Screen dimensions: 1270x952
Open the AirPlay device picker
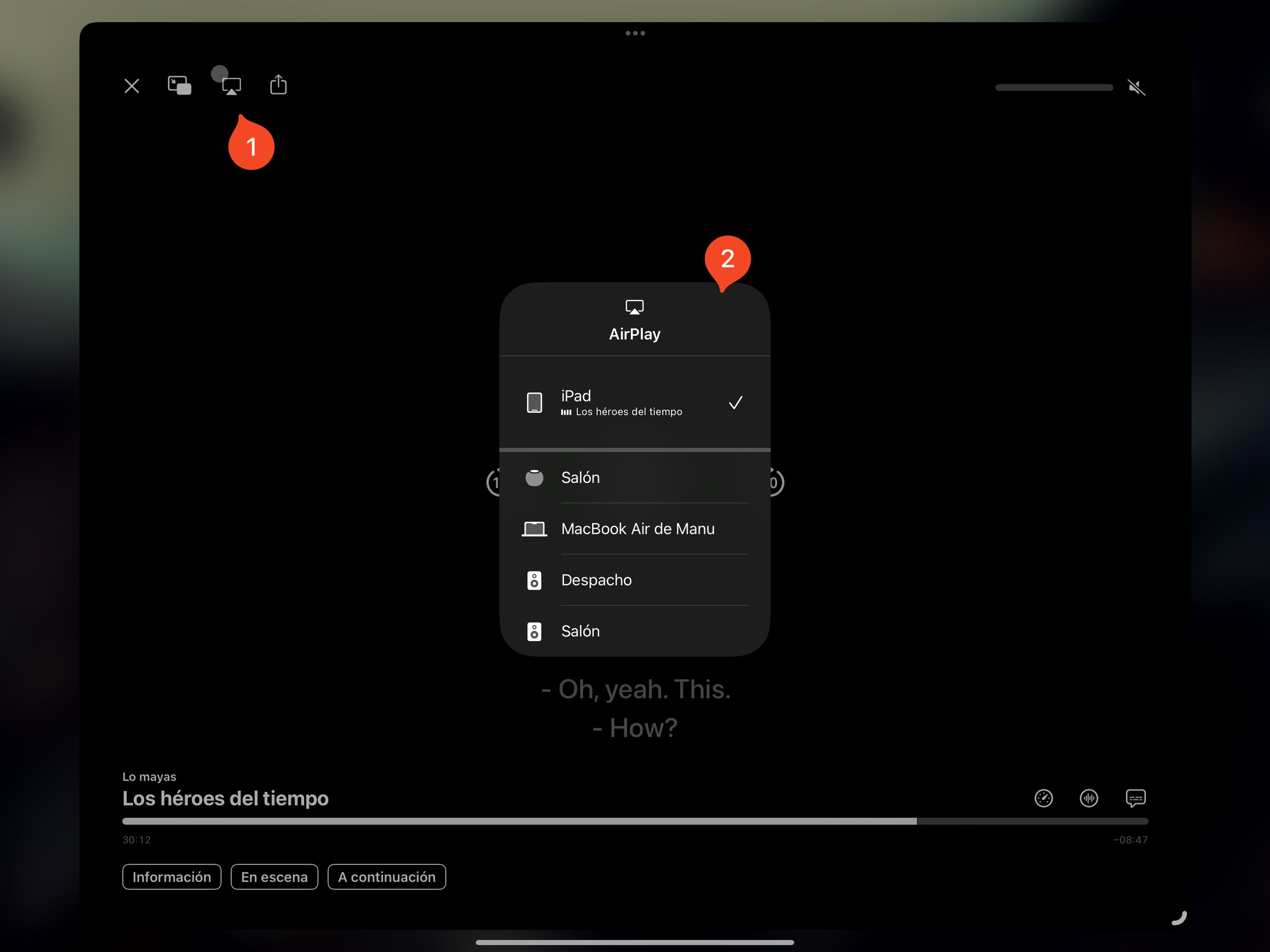tap(232, 86)
